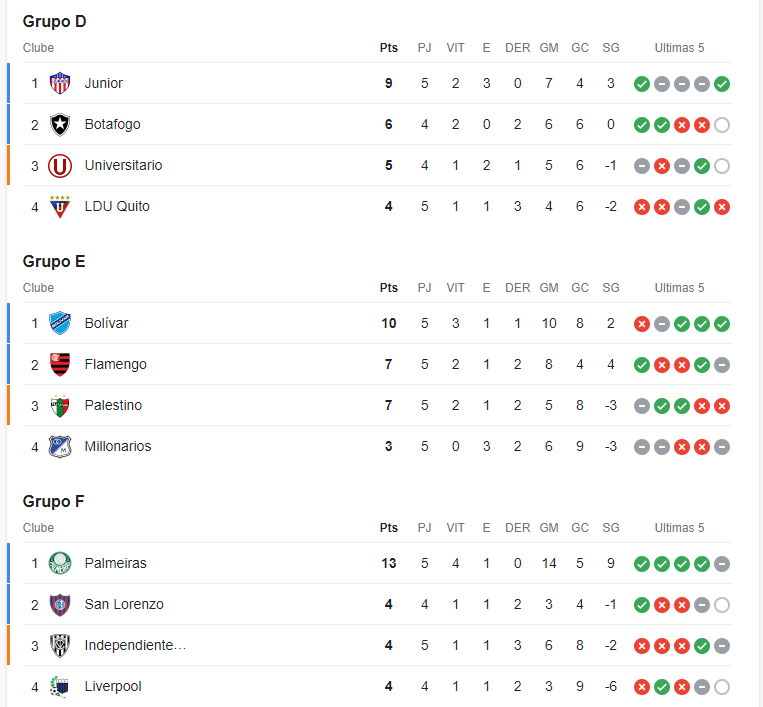
Task: Click the Ultimas 5 header in Grupo F
Action: click(679, 527)
